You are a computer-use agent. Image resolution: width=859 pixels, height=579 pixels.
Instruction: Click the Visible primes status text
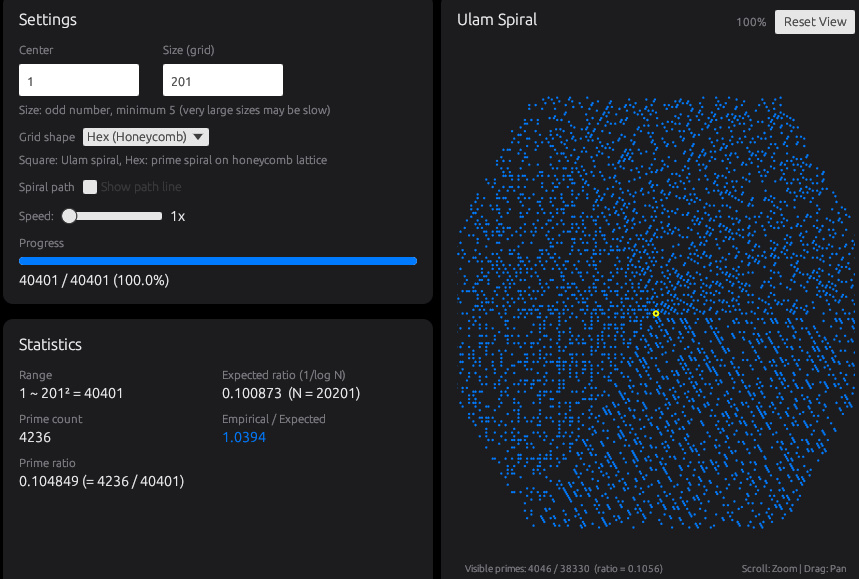pos(563,569)
